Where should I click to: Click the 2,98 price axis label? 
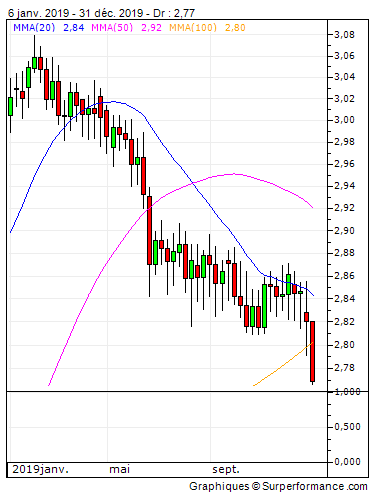pyautogui.click(x=344, y=142)
